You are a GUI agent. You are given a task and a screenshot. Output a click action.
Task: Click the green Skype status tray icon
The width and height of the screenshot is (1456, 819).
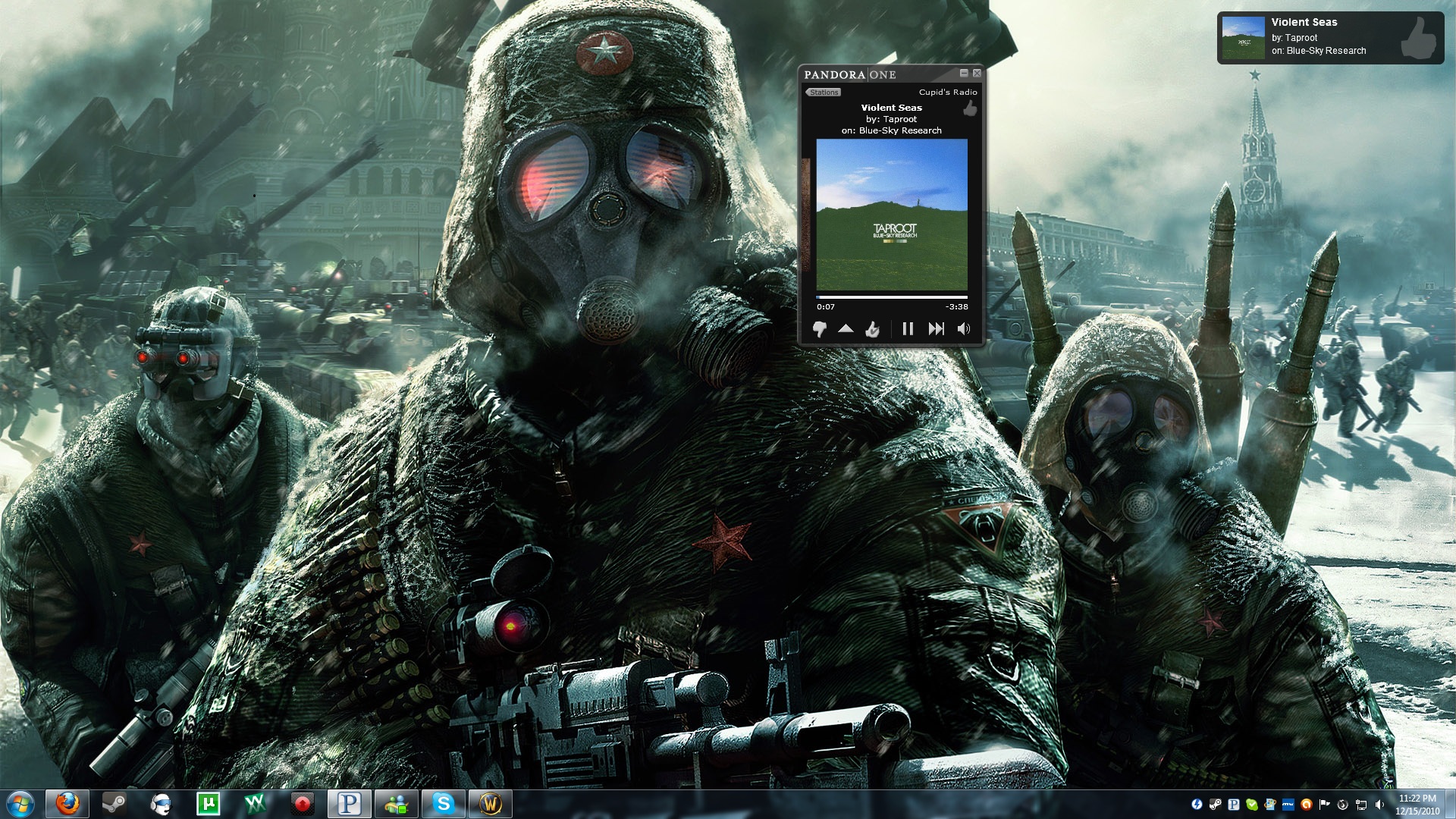click(1252, 805)
